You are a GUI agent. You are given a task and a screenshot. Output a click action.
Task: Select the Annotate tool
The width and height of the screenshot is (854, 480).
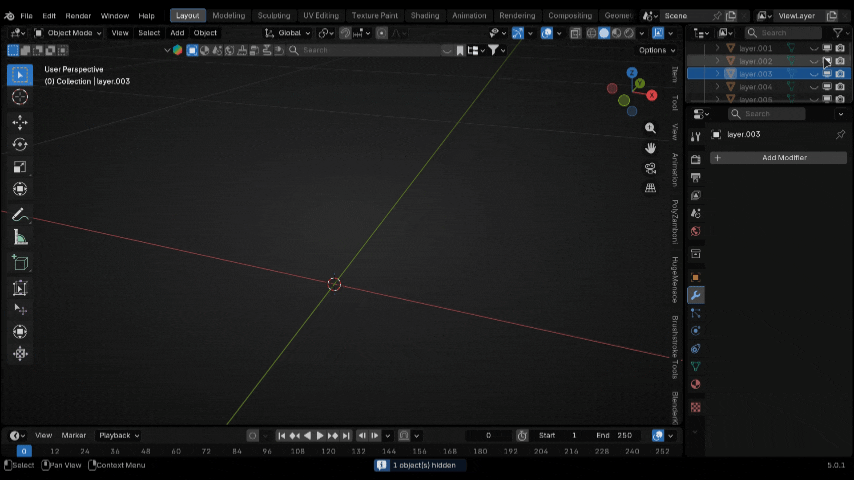pyautogui.click(x=20, y=215)
